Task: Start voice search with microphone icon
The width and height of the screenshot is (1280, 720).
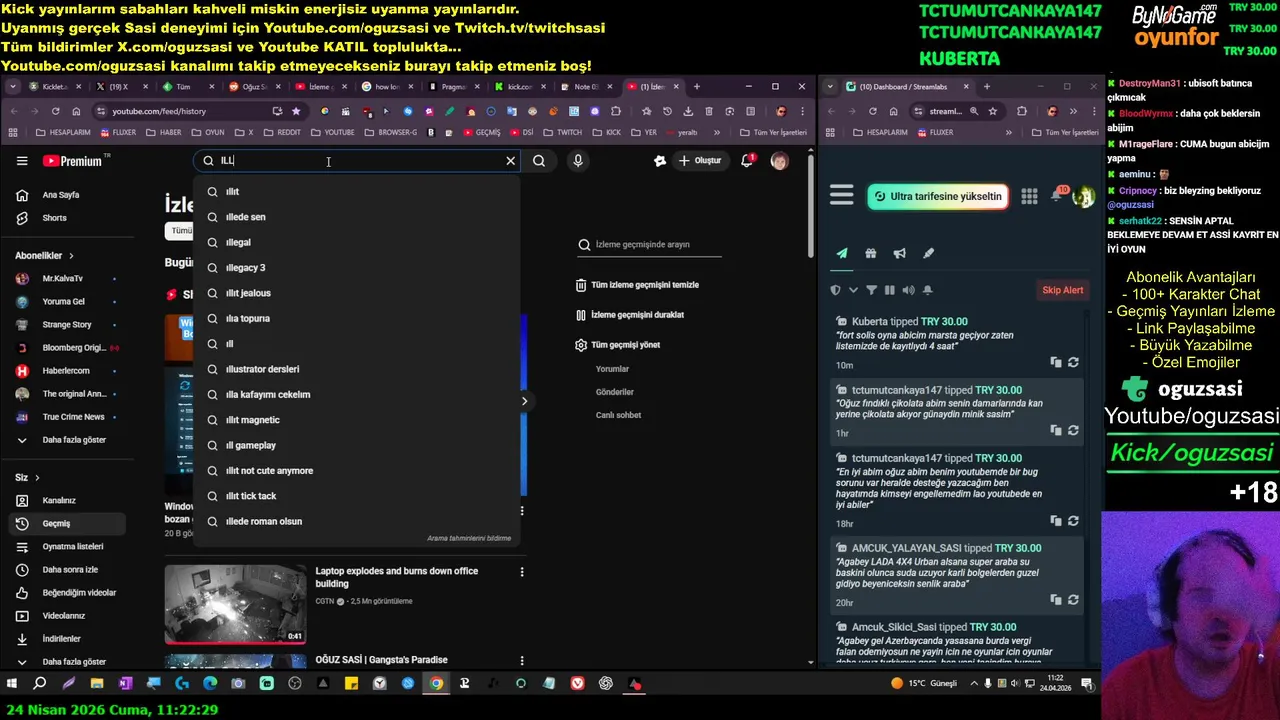Action: [x=577, y=160]
